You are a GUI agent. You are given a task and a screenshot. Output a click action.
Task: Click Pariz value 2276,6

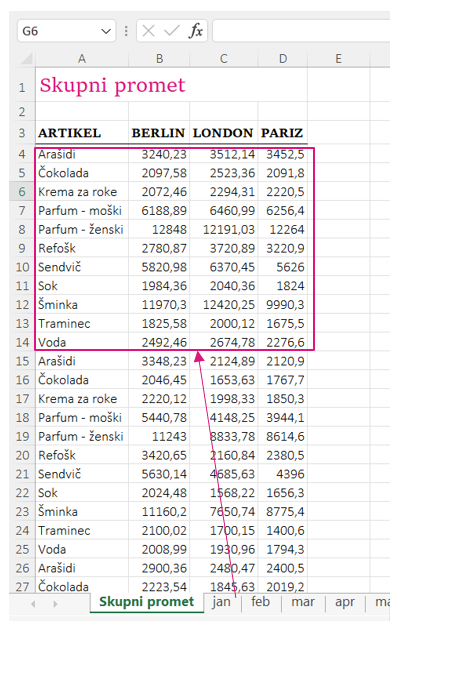point(283,342)
